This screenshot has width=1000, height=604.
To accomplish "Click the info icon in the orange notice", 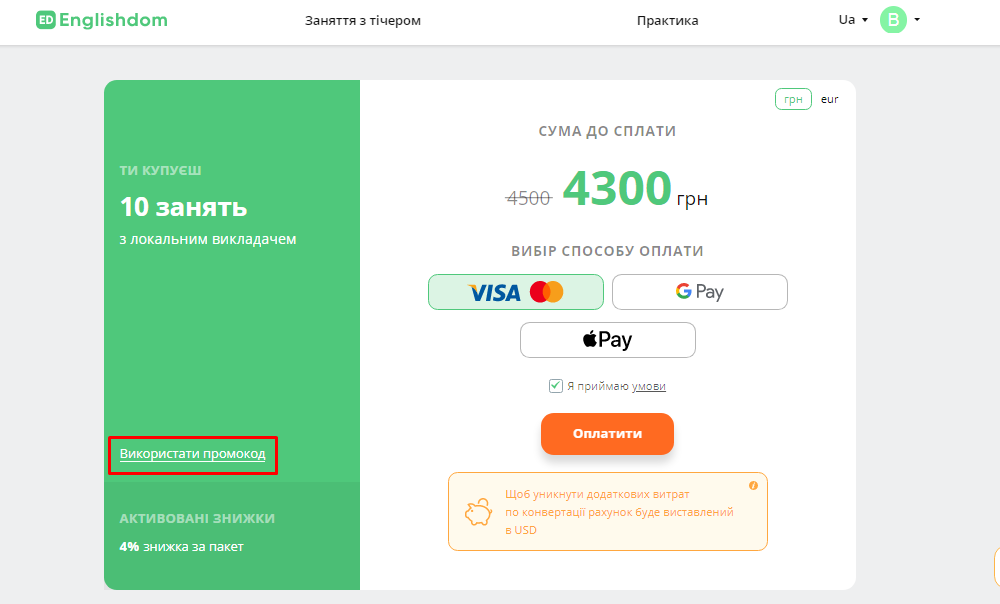I will point(753,485).
